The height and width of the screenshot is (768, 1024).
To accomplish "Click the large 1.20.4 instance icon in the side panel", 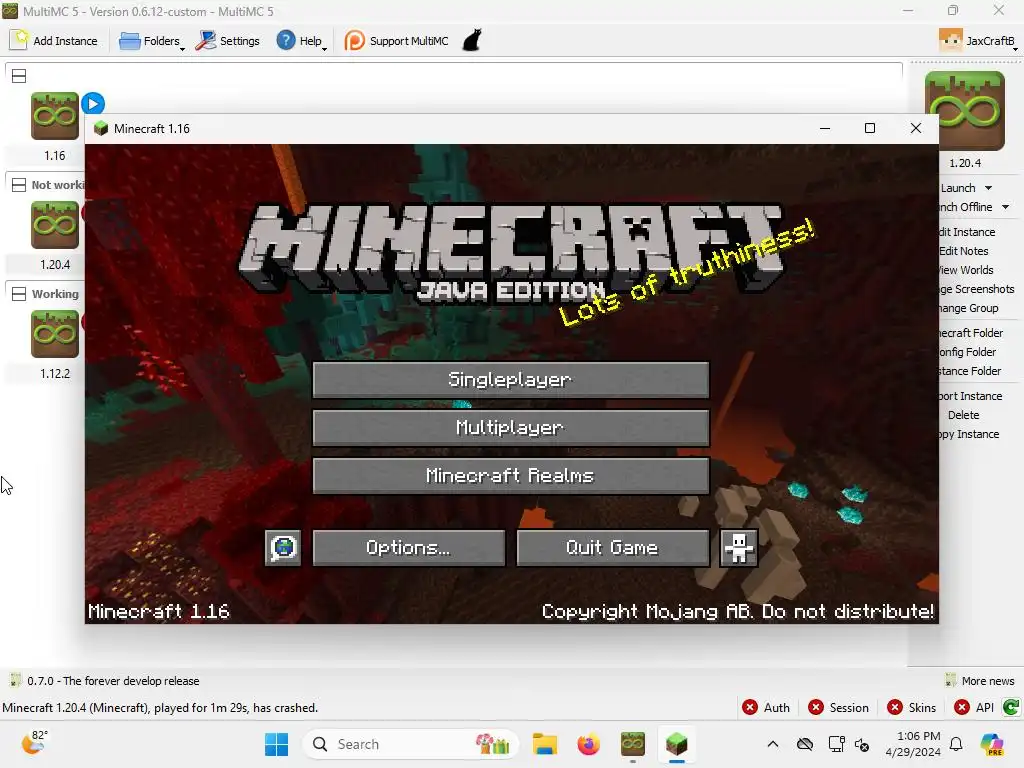I will (x=965, y=111).
